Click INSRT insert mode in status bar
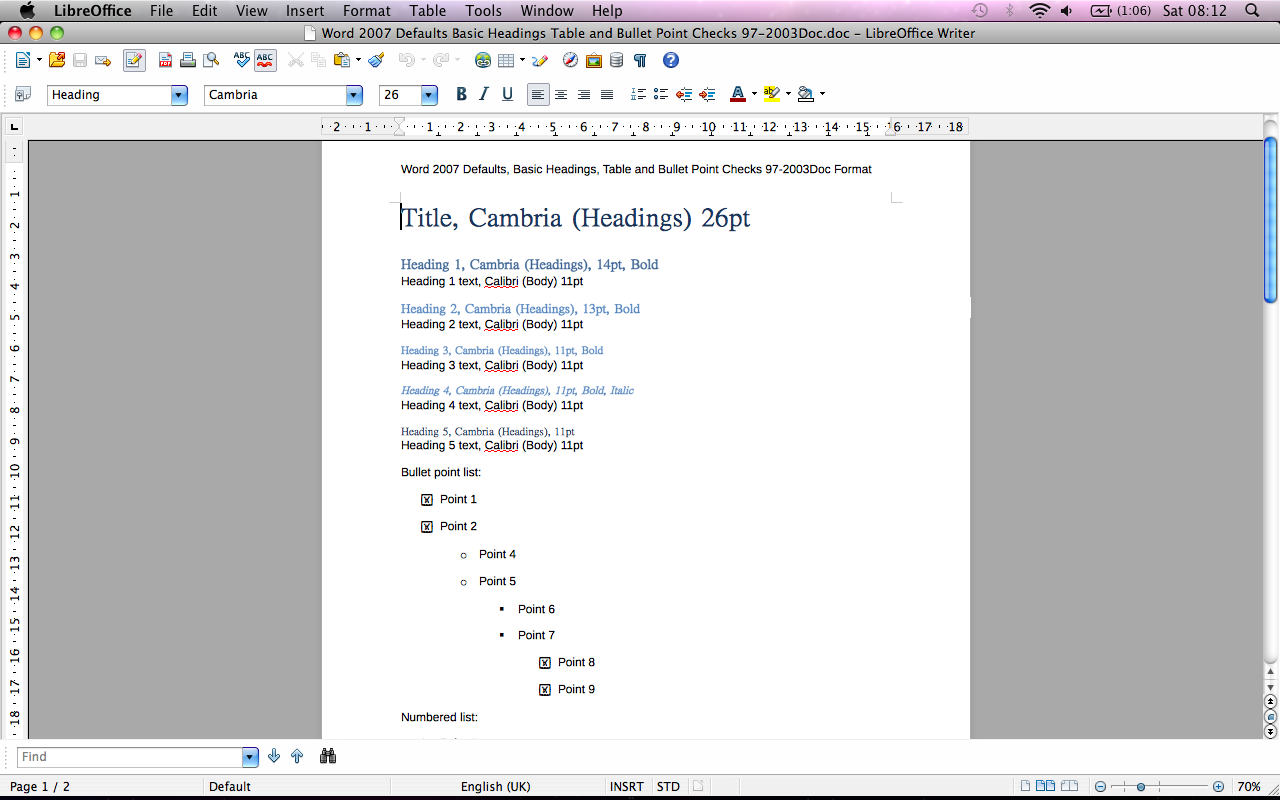Viewport: 1280px width, 800px height. click(626, 787)
